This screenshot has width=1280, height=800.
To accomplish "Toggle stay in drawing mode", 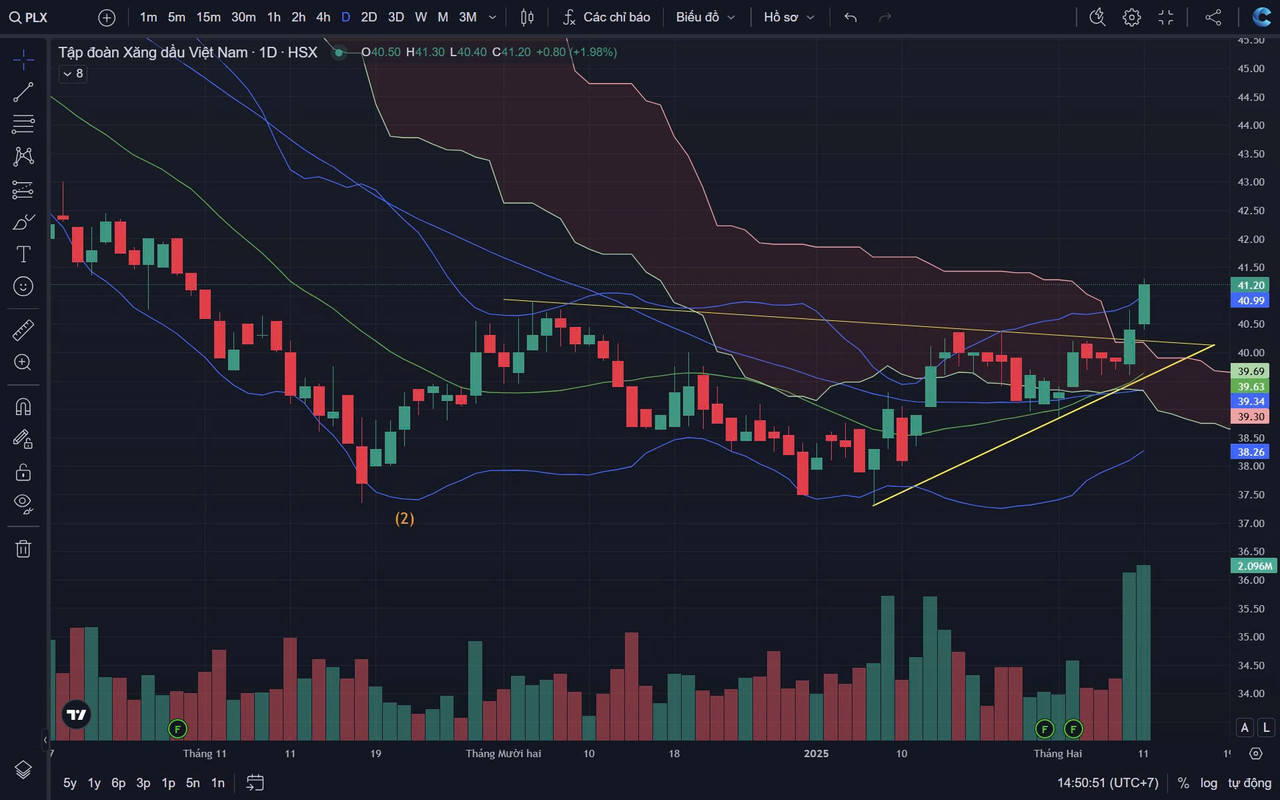I will tap(23, 438).
